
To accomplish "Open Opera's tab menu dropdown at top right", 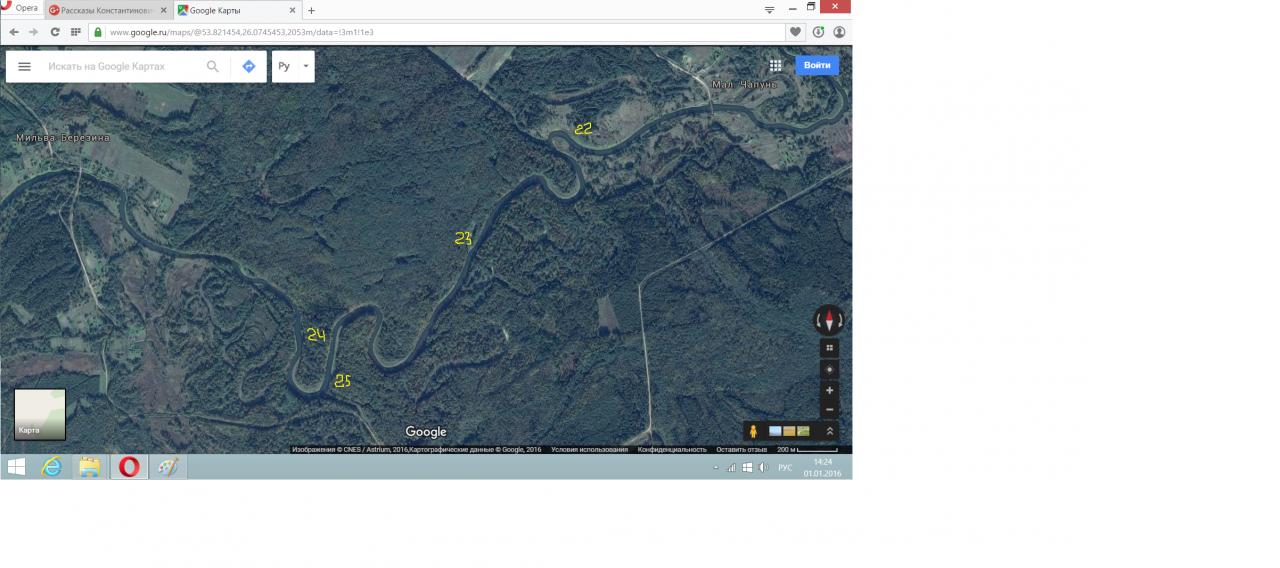I will 769,9.
